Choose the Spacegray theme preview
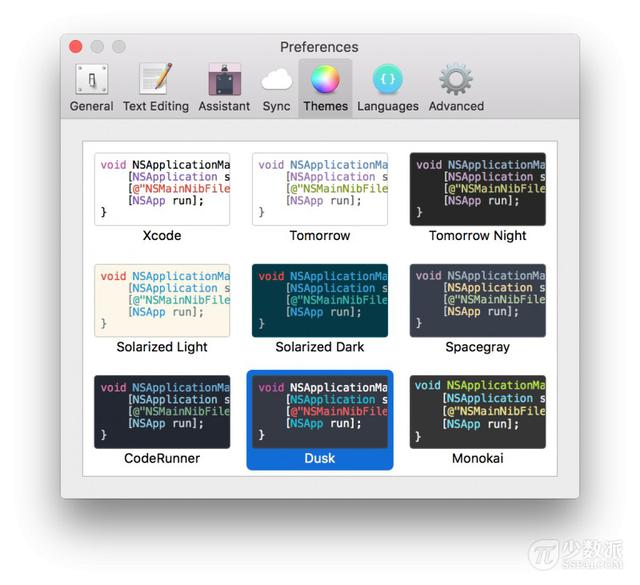The image size is (640, 585). [x=477, y=300]
